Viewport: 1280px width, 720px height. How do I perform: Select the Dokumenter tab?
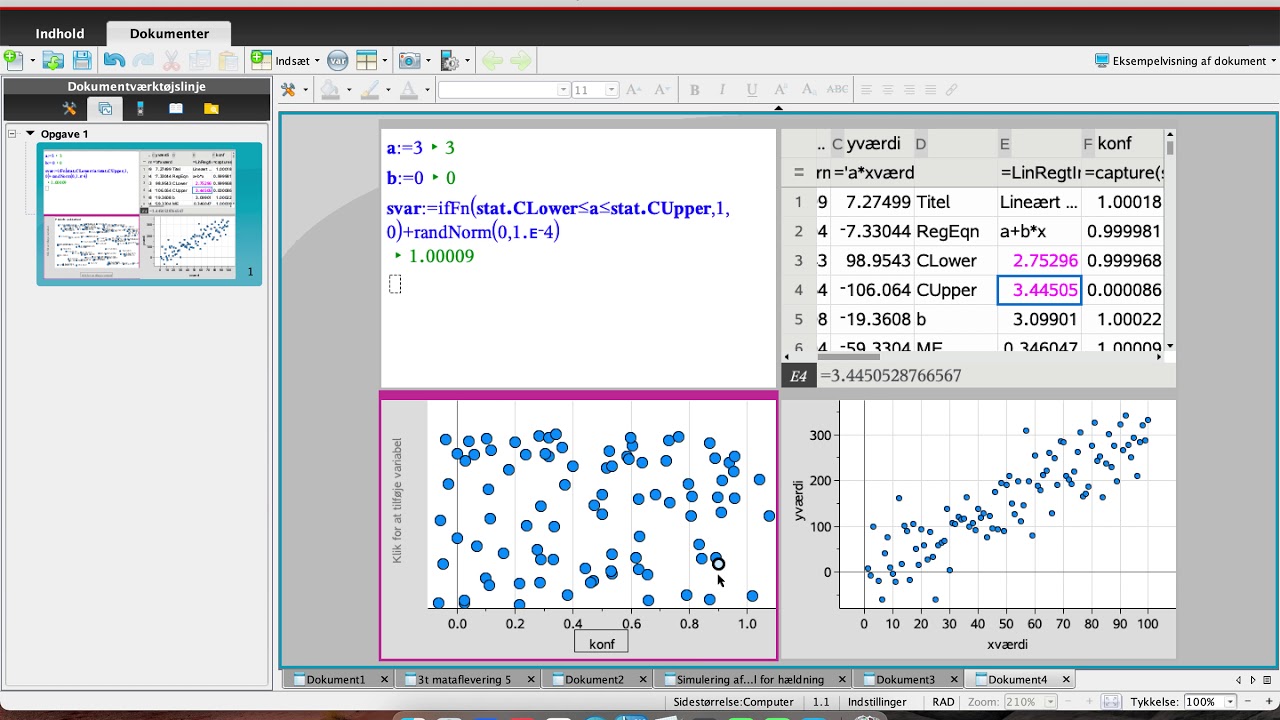169,33
